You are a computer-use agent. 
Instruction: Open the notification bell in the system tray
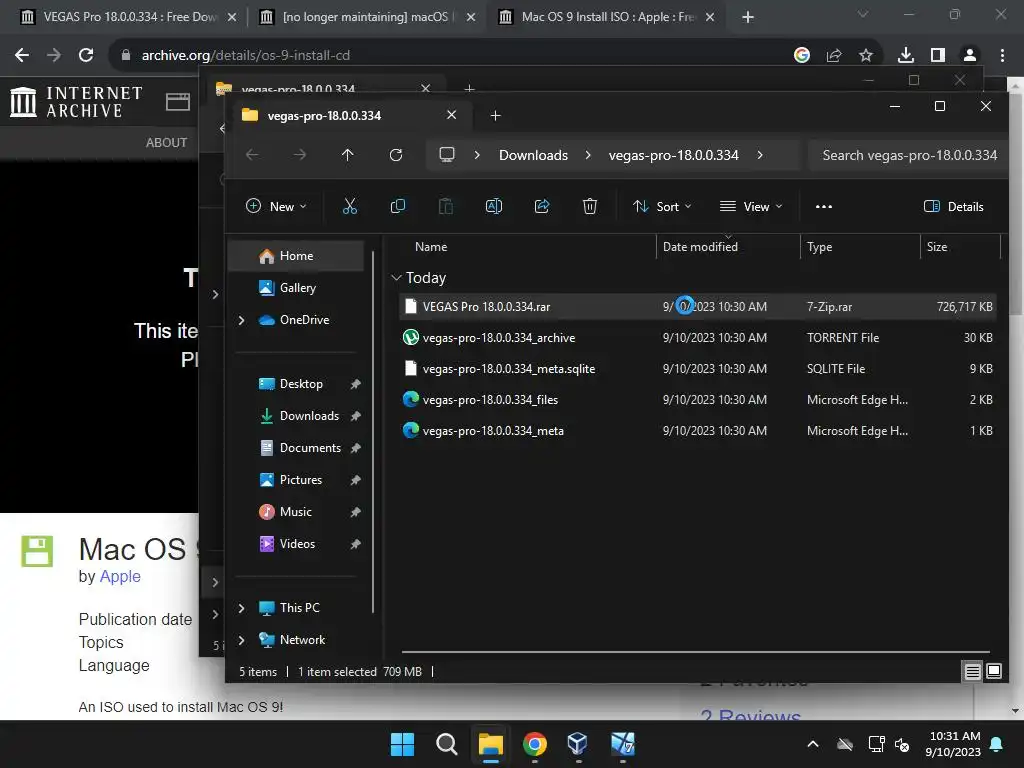tap(997, 744)
